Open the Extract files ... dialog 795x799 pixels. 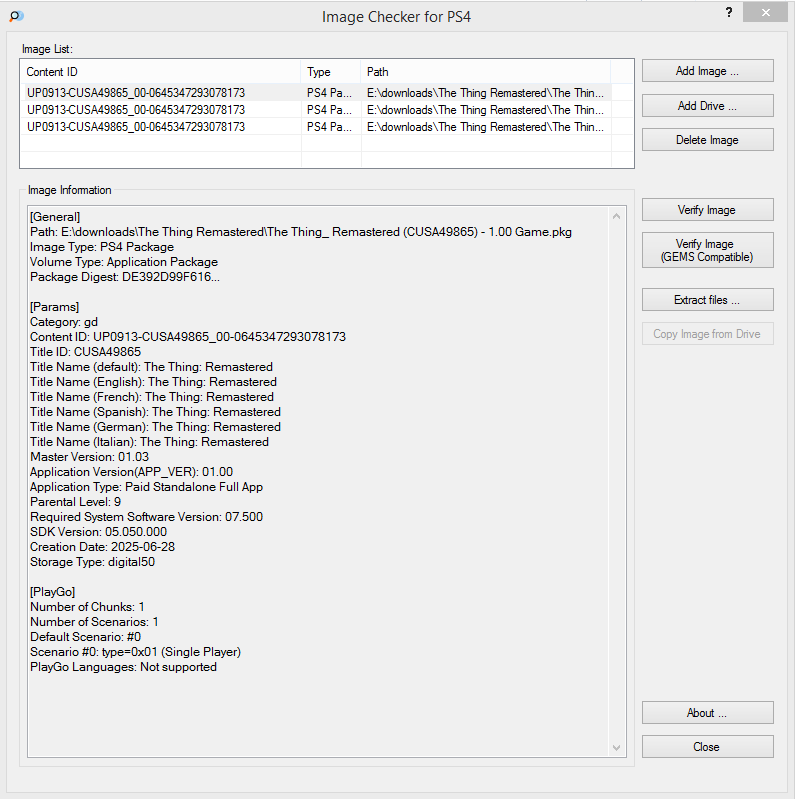tap(707, 300)
